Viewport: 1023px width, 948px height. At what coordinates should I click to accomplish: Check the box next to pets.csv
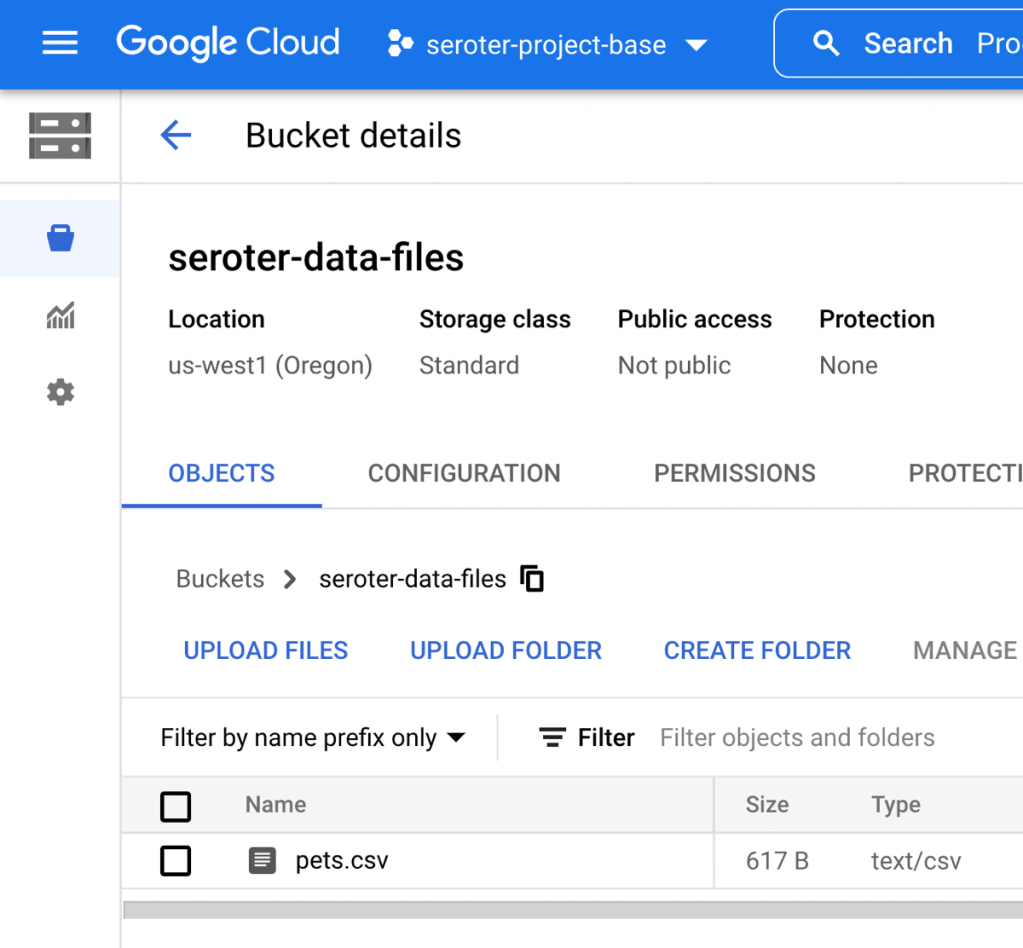(x=176, y=860)
